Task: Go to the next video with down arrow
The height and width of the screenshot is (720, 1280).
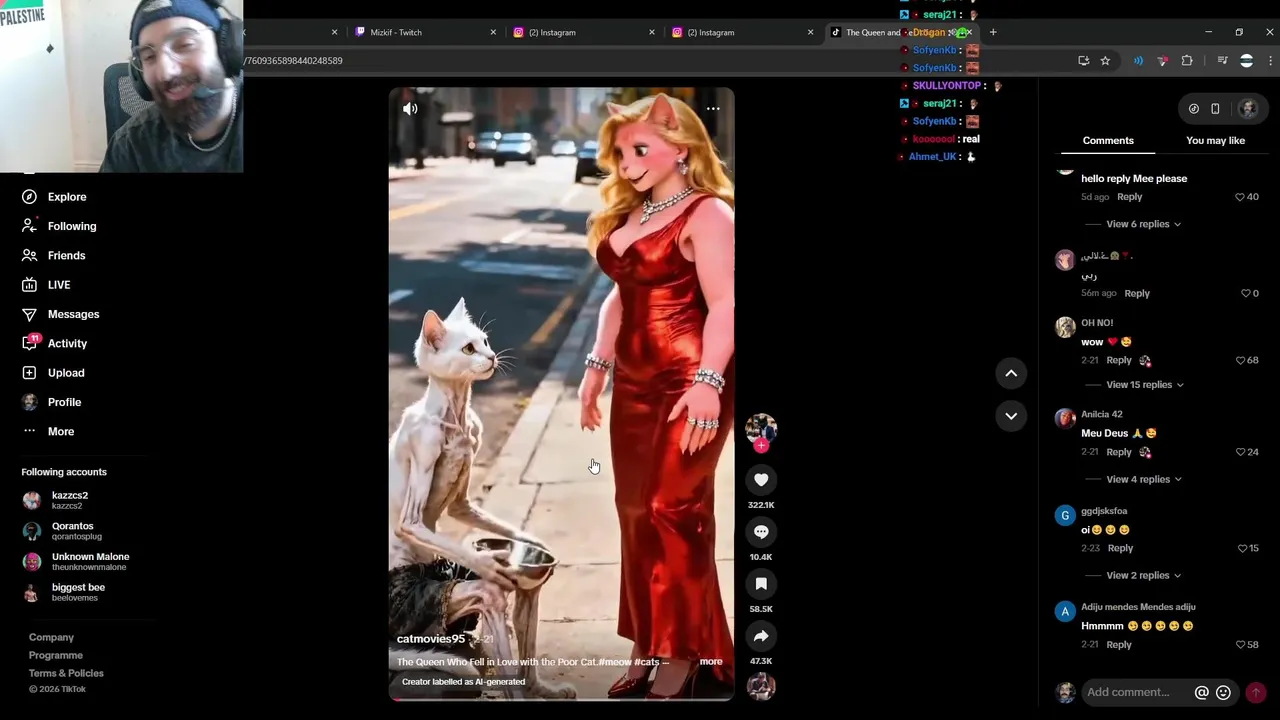Action: pos(1011,416)
